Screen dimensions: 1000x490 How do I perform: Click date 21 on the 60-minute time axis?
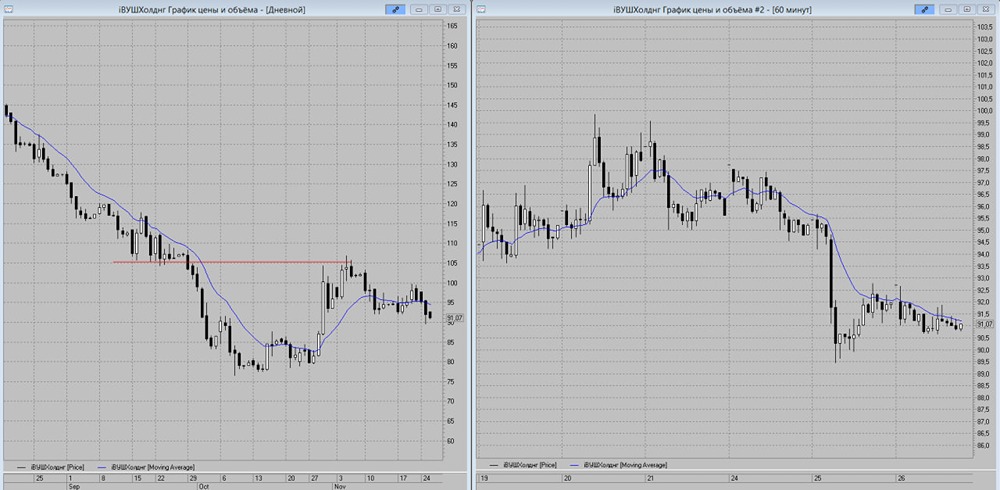click(651, 478)
